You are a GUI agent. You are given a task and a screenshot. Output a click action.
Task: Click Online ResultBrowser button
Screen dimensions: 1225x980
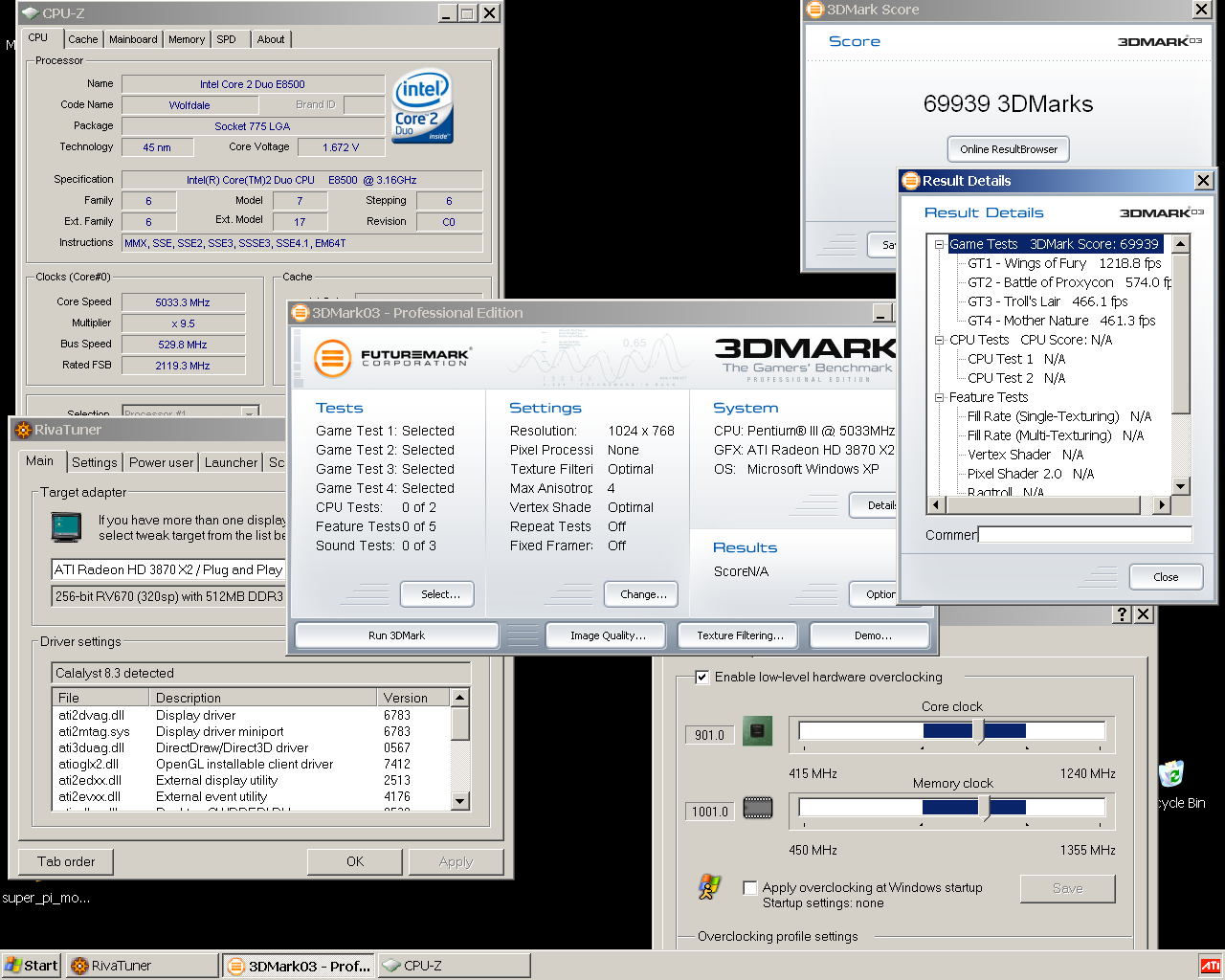click(x=1009, y=149)
